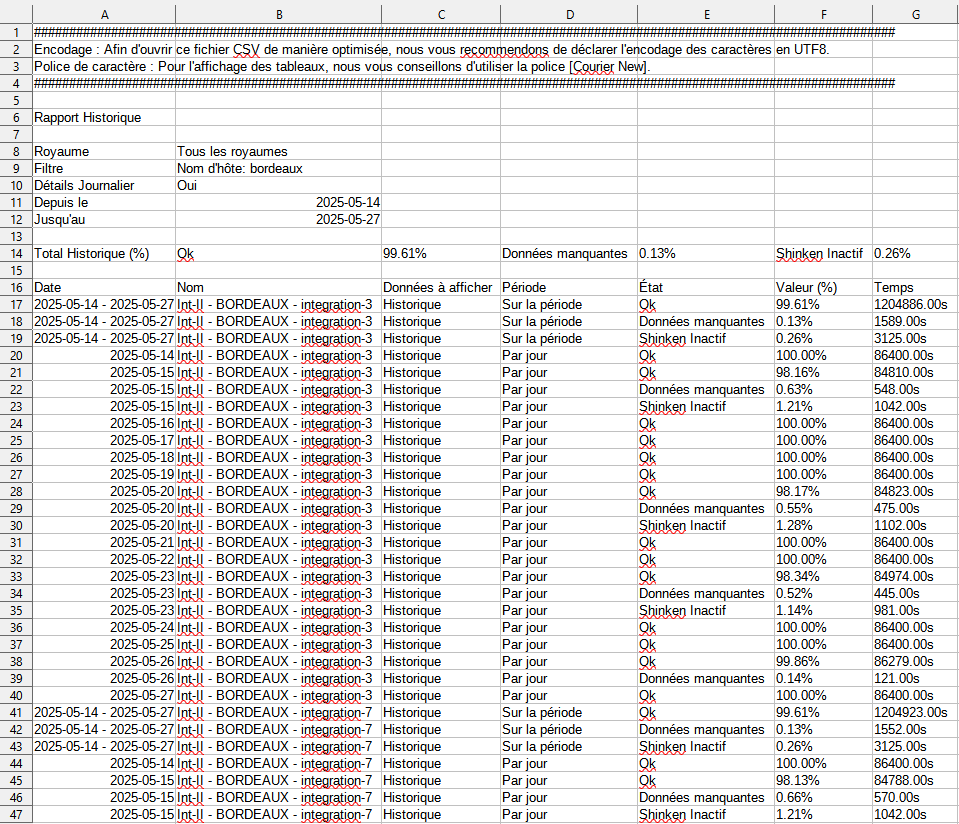The image size is (959, 824).
Task: Select row 14 header
Action: point(16,253)
